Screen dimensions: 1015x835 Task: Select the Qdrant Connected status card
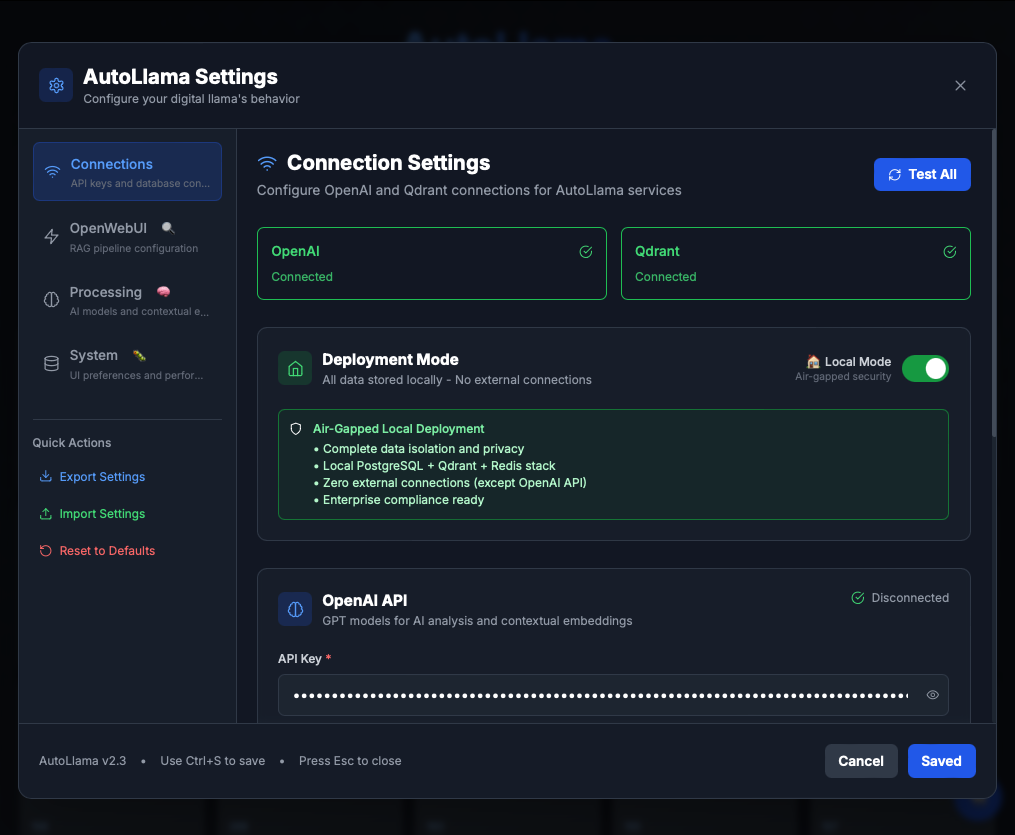pyautogui.click(x=796, y=263)
